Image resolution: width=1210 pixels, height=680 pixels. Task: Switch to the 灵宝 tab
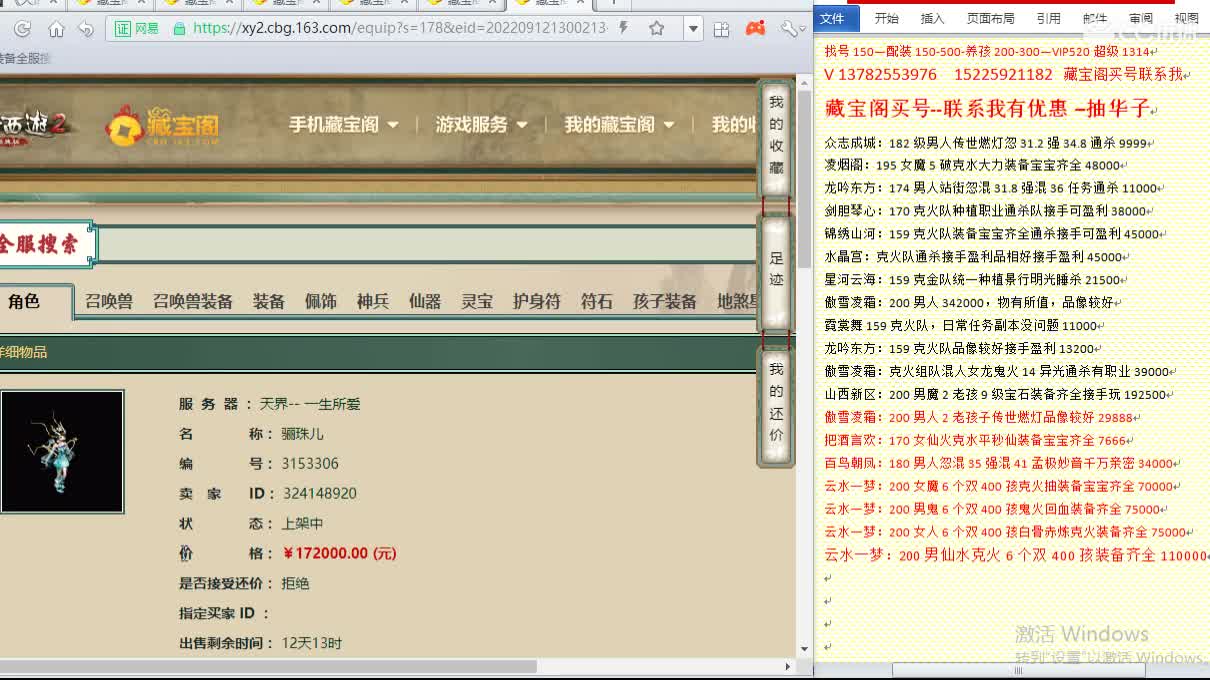point(477,301)
